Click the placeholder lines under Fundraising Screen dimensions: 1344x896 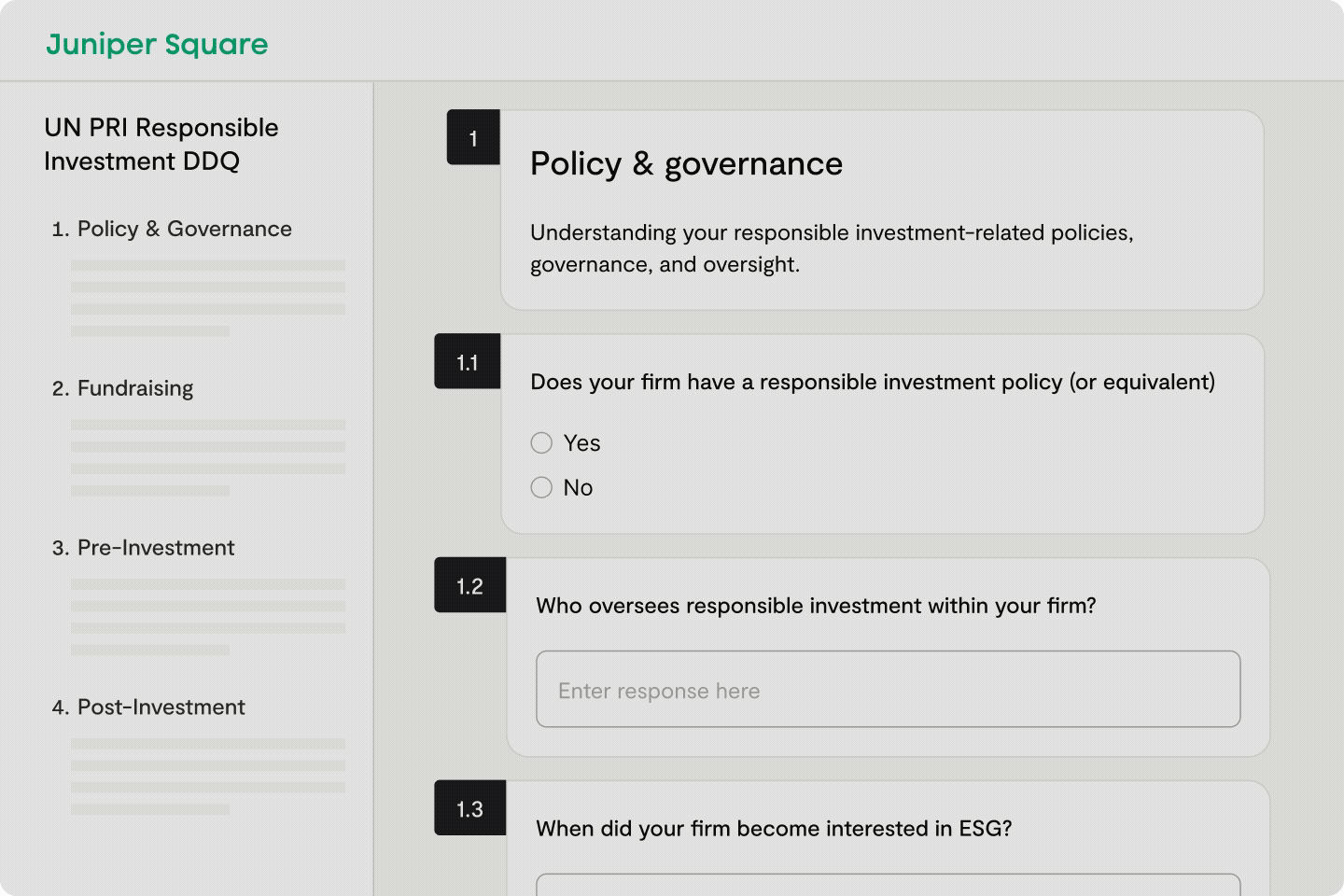pos(207,457)
